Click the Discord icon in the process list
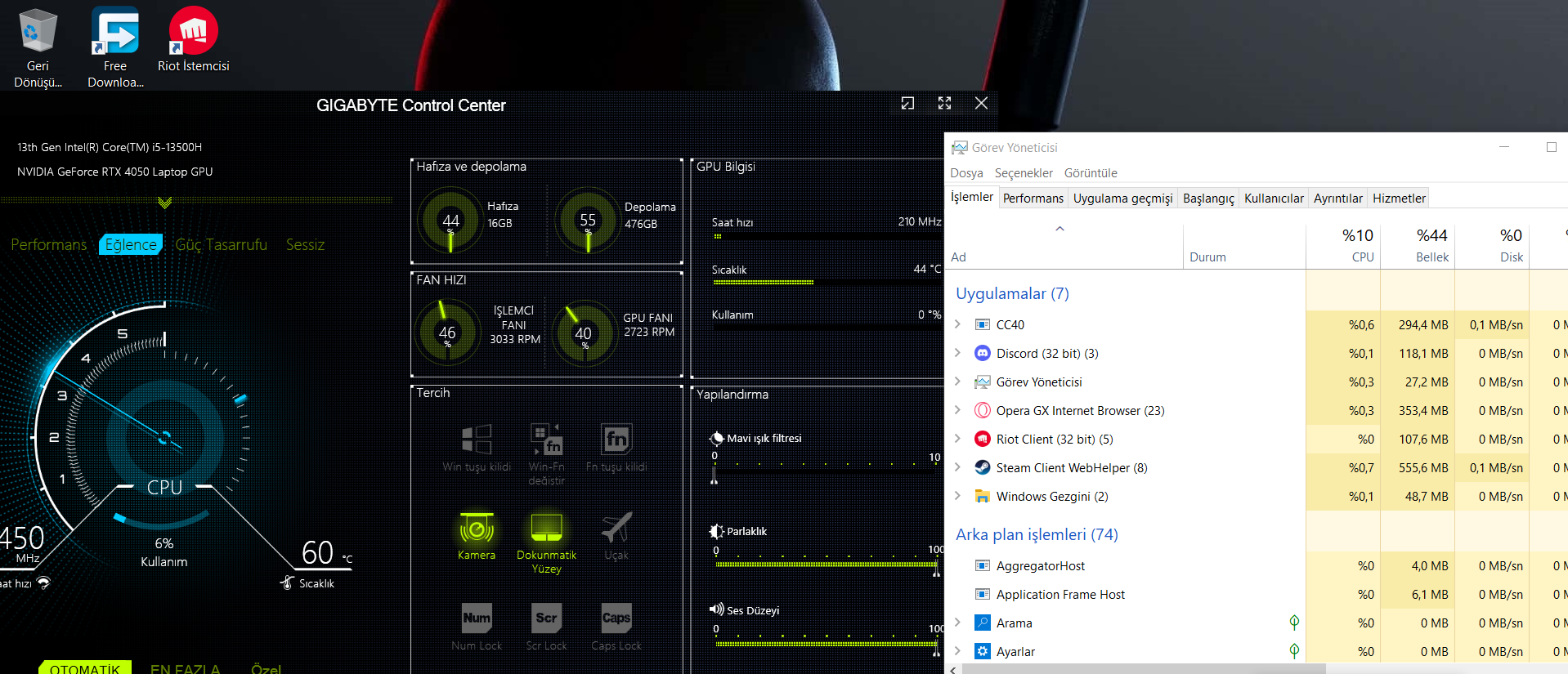 click(x=982, y=353)
